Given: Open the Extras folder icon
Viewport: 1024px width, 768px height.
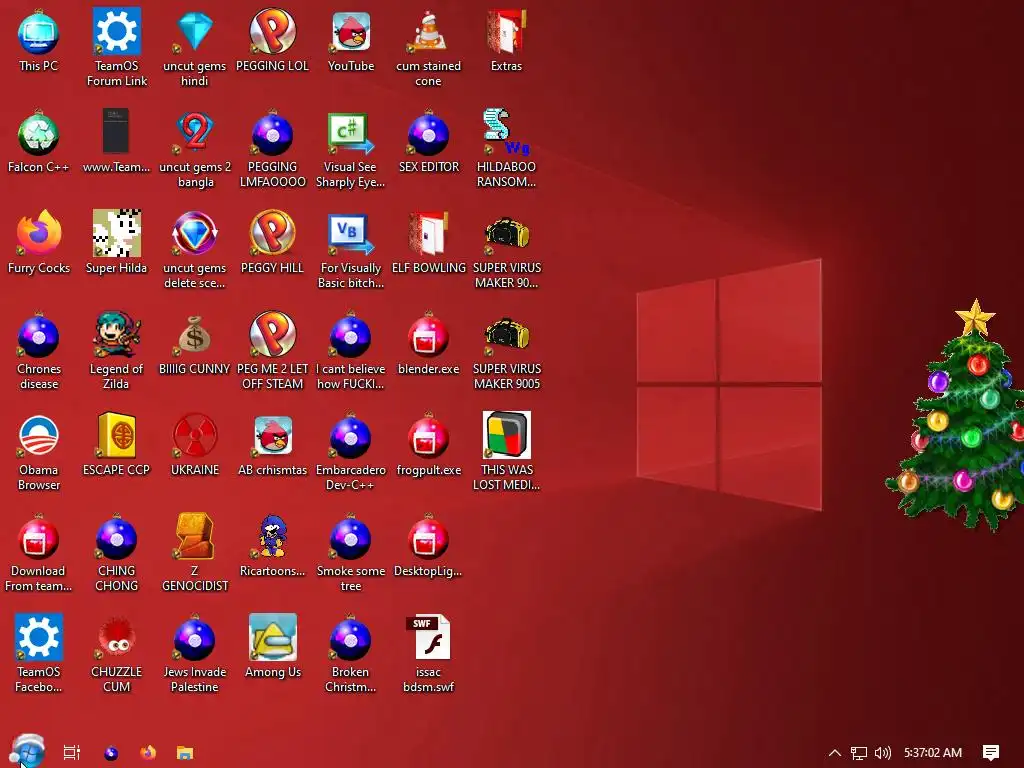Looking at the screenshot, I should click(x=506, y=40).
